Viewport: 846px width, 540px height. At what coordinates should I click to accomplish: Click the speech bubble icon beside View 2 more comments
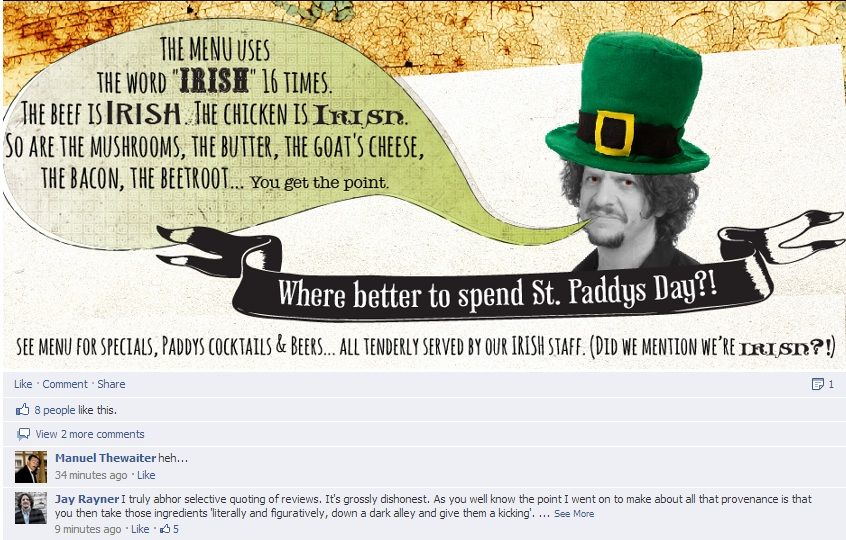coord(23,434)
